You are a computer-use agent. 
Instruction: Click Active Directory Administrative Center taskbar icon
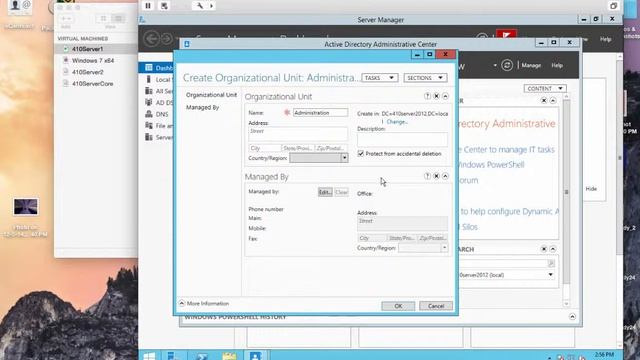256,356
